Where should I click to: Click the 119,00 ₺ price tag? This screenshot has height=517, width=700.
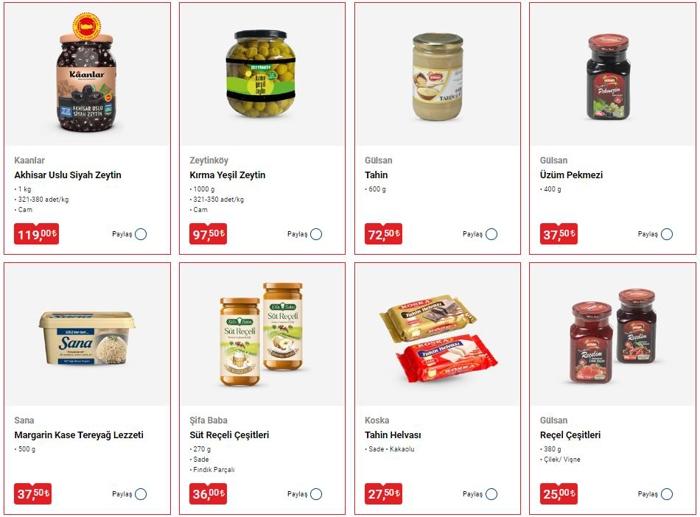point(36,234)
